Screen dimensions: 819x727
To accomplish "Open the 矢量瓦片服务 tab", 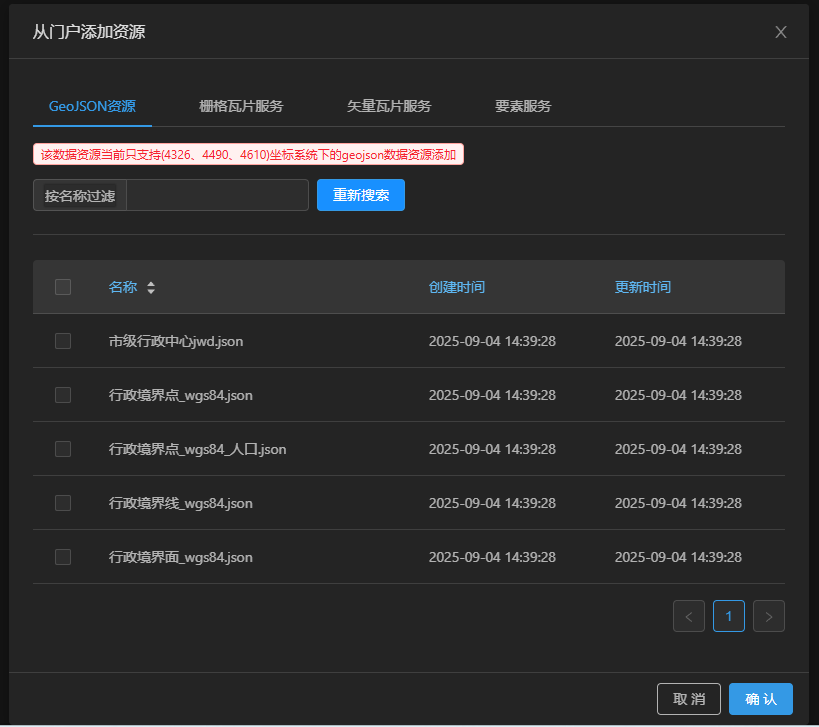I will [x=389, y=106].
